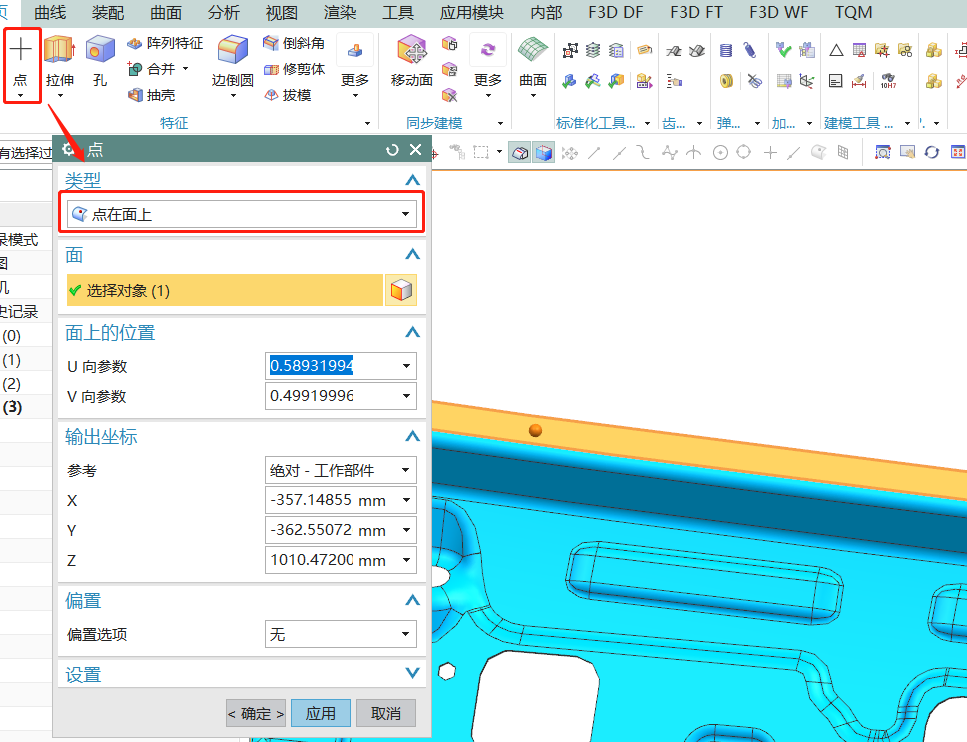The height and width of the screenshot is (742, 967).
Task: Open 更多 in the 特征 group
Action: tap(355, 65)
